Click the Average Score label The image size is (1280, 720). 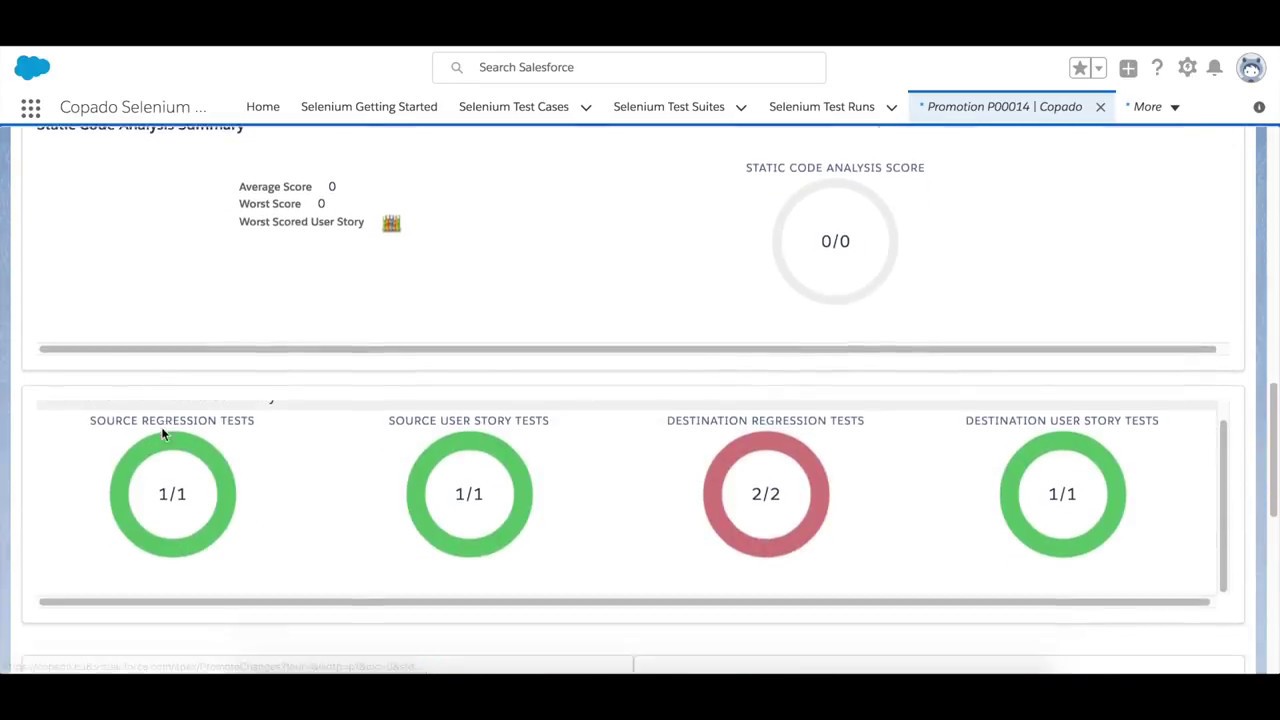275,186
